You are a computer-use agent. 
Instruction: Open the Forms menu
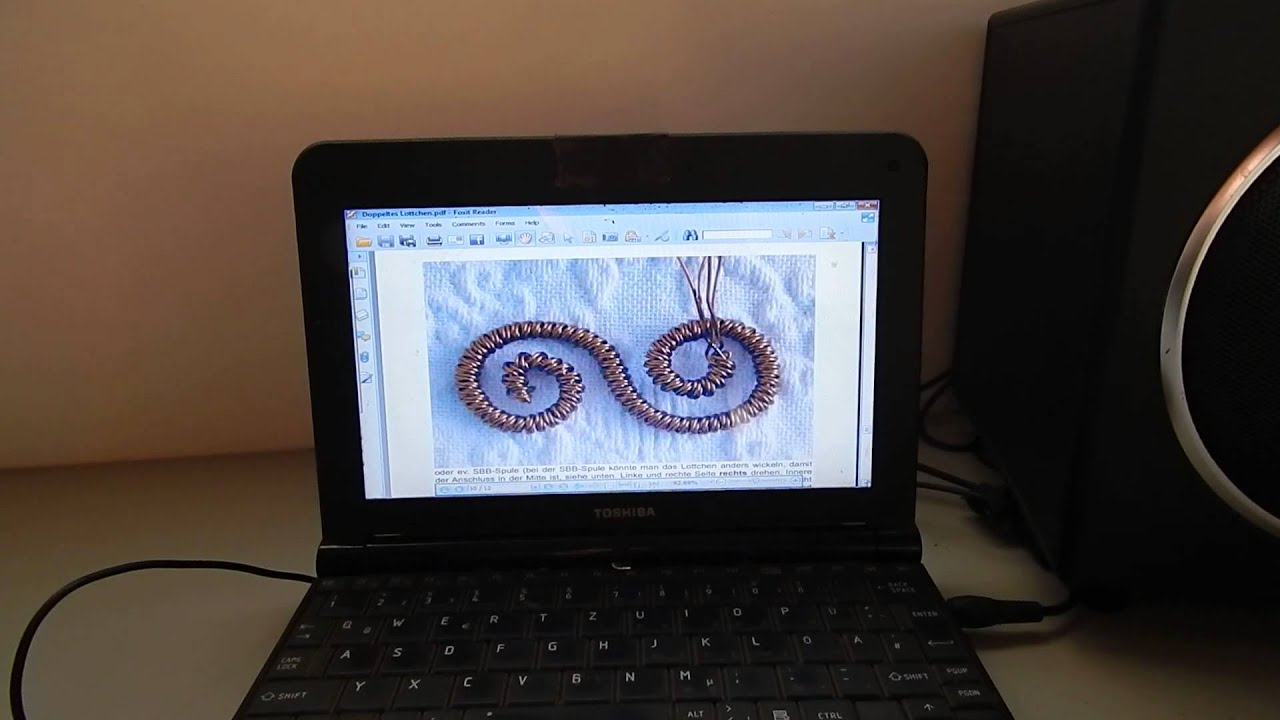[x=505, y=223]
